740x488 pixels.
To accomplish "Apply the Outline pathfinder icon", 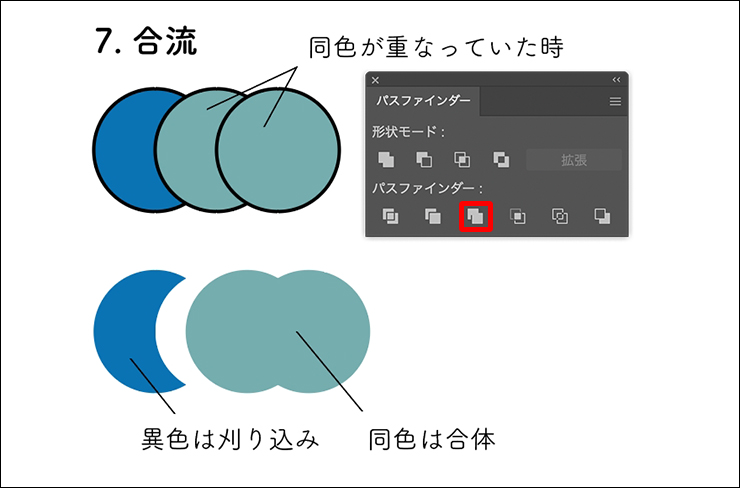I will 560,216.
